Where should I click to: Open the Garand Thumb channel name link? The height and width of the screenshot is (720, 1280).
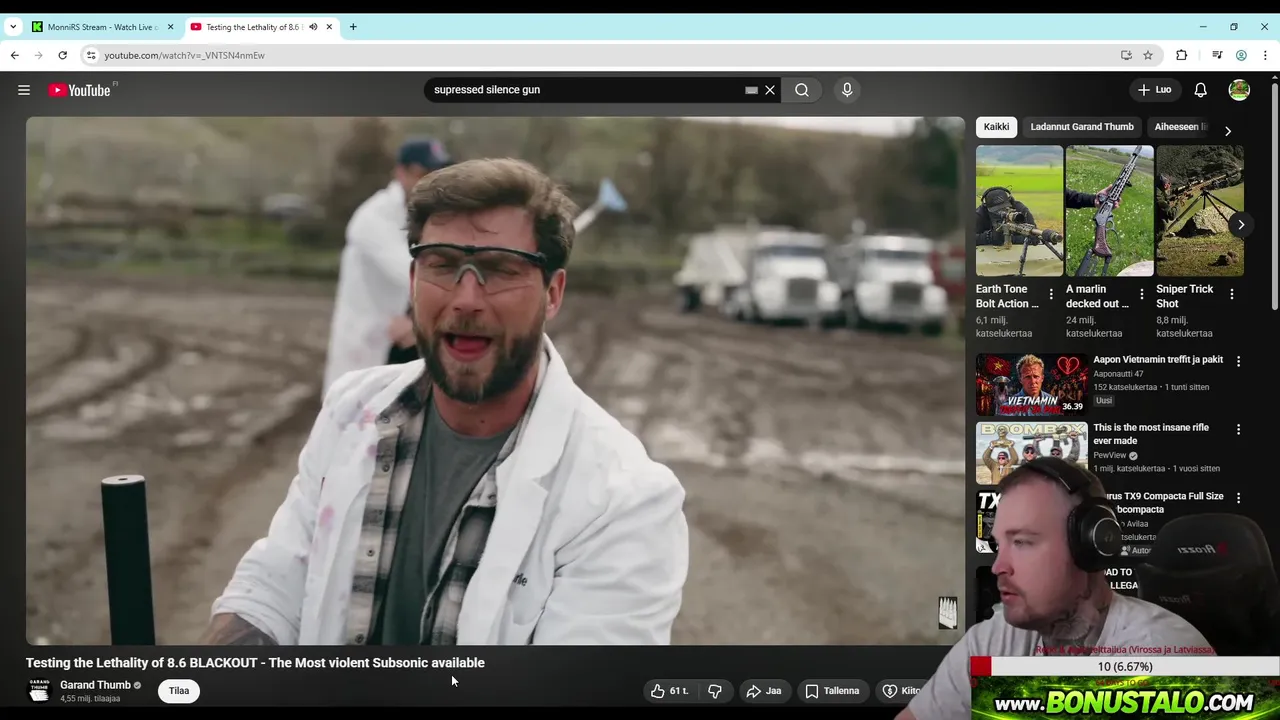[95, 685]
